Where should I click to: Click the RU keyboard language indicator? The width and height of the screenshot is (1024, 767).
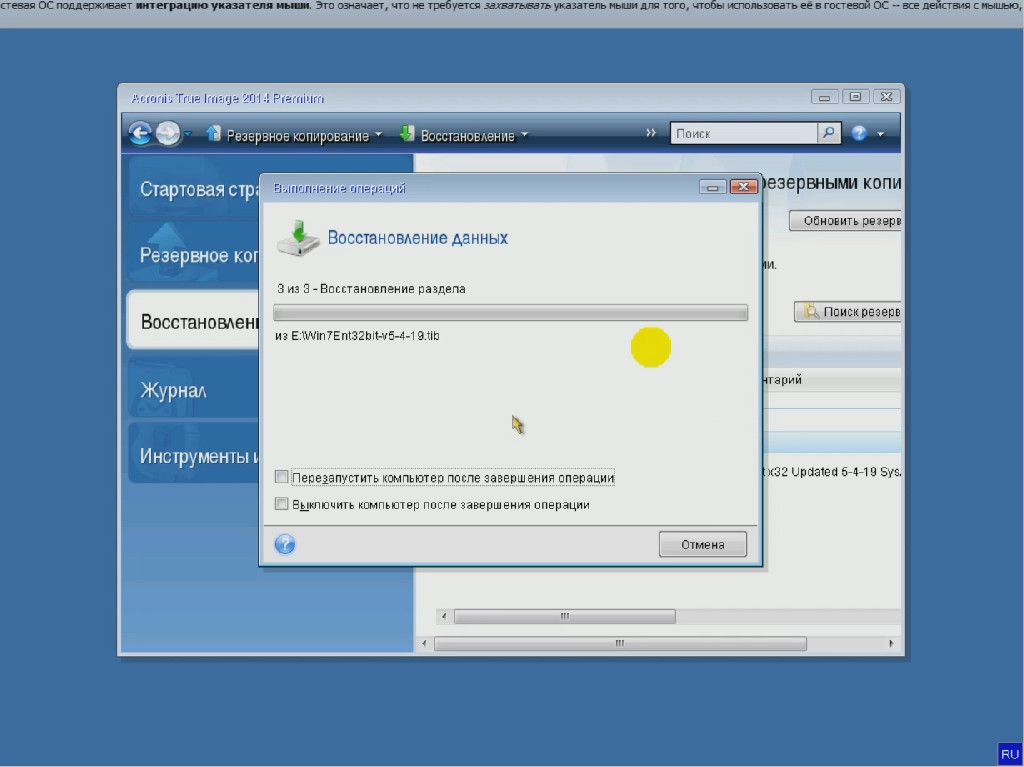[1009, 753]
